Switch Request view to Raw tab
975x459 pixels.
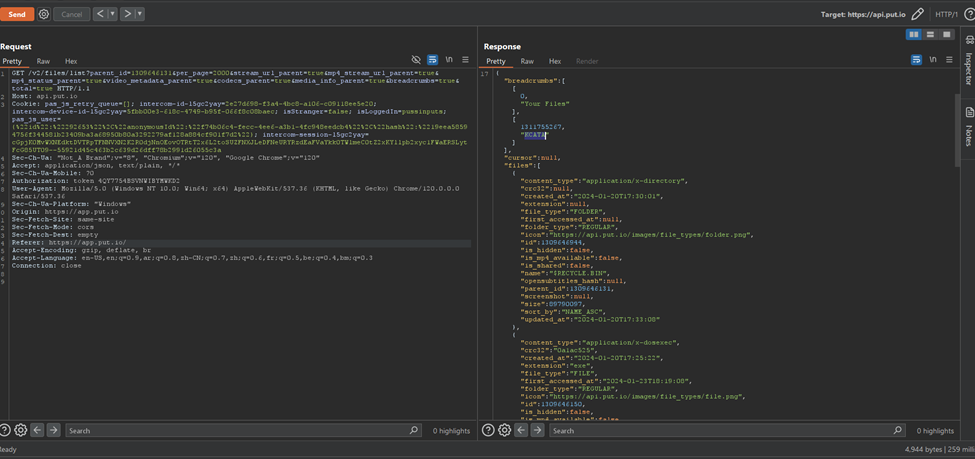(x=43, y=61)
